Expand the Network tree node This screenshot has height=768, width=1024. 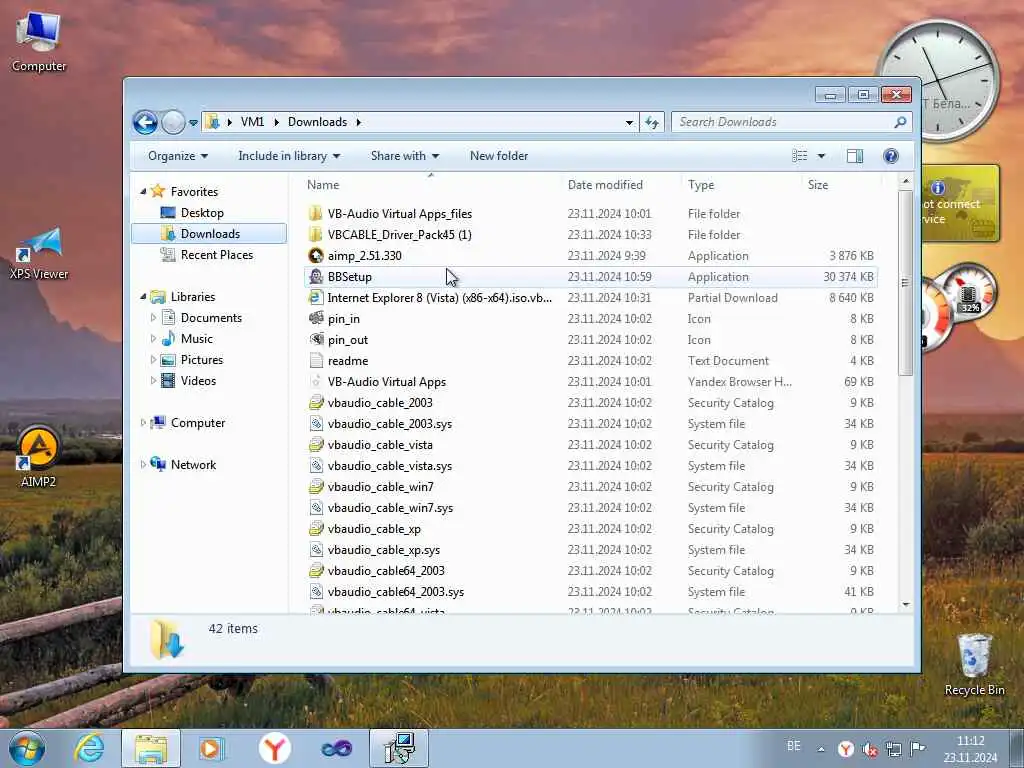(143, 465)
